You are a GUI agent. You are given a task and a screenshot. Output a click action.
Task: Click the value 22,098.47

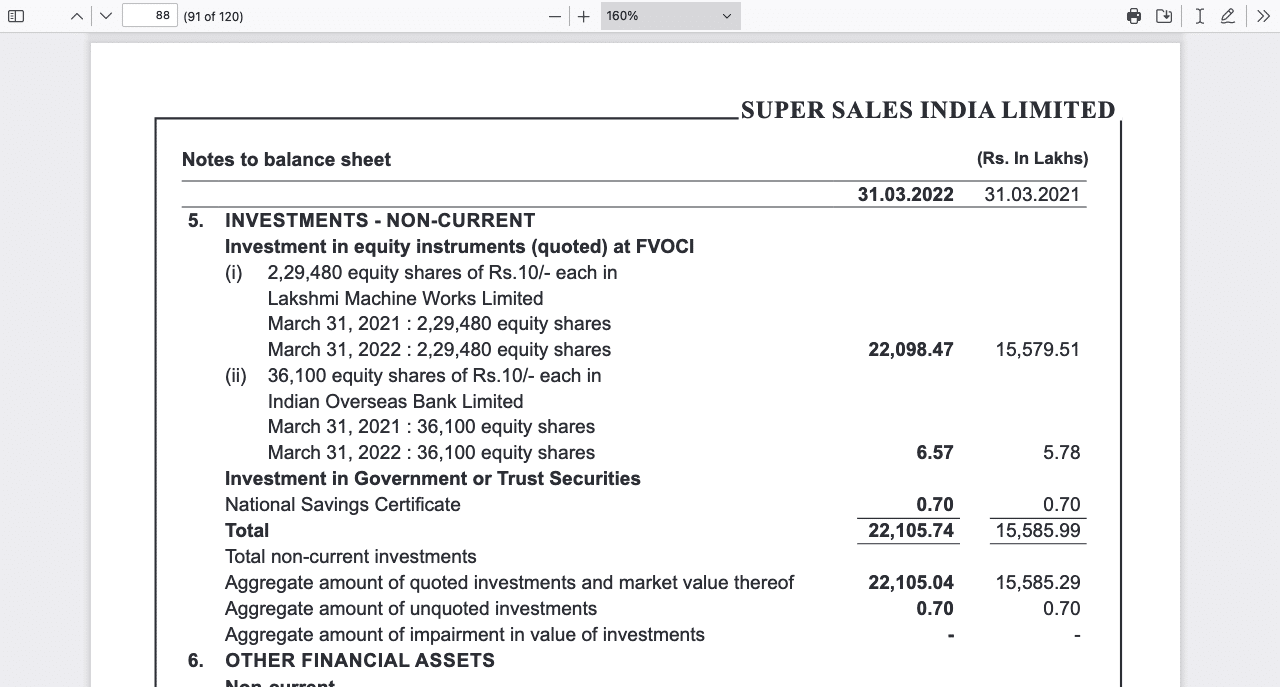tap(911, 350)
